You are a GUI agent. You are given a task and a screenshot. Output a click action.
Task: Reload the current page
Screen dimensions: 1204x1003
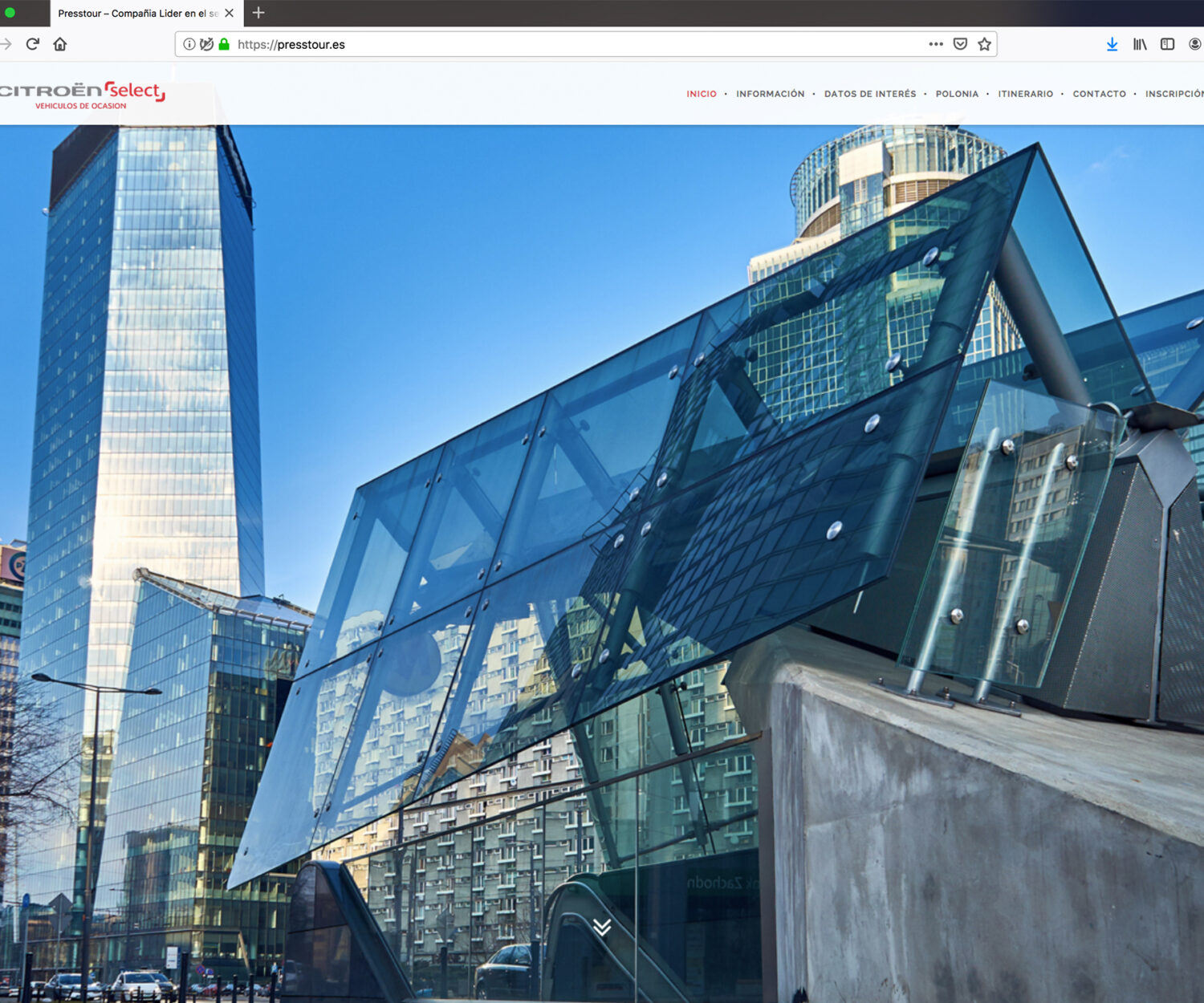pos(33,44)
